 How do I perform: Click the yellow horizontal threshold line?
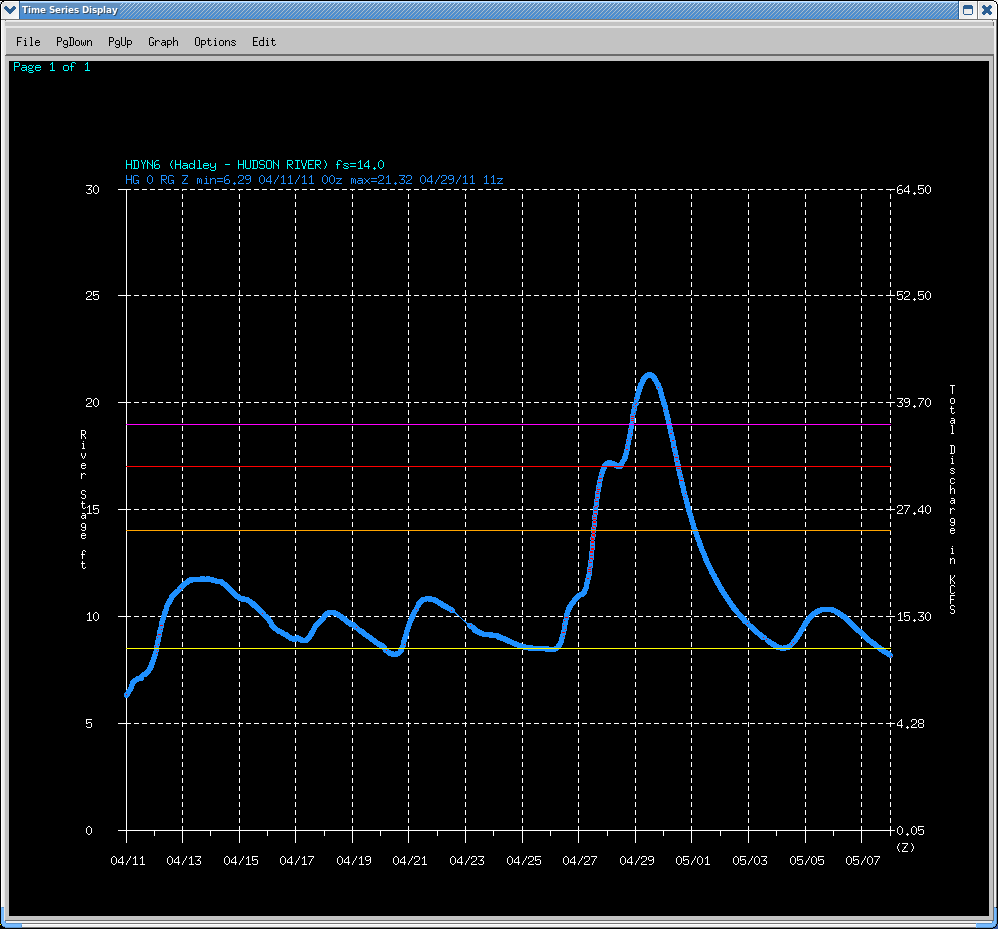pyautogui.click(x=509, y=648)
